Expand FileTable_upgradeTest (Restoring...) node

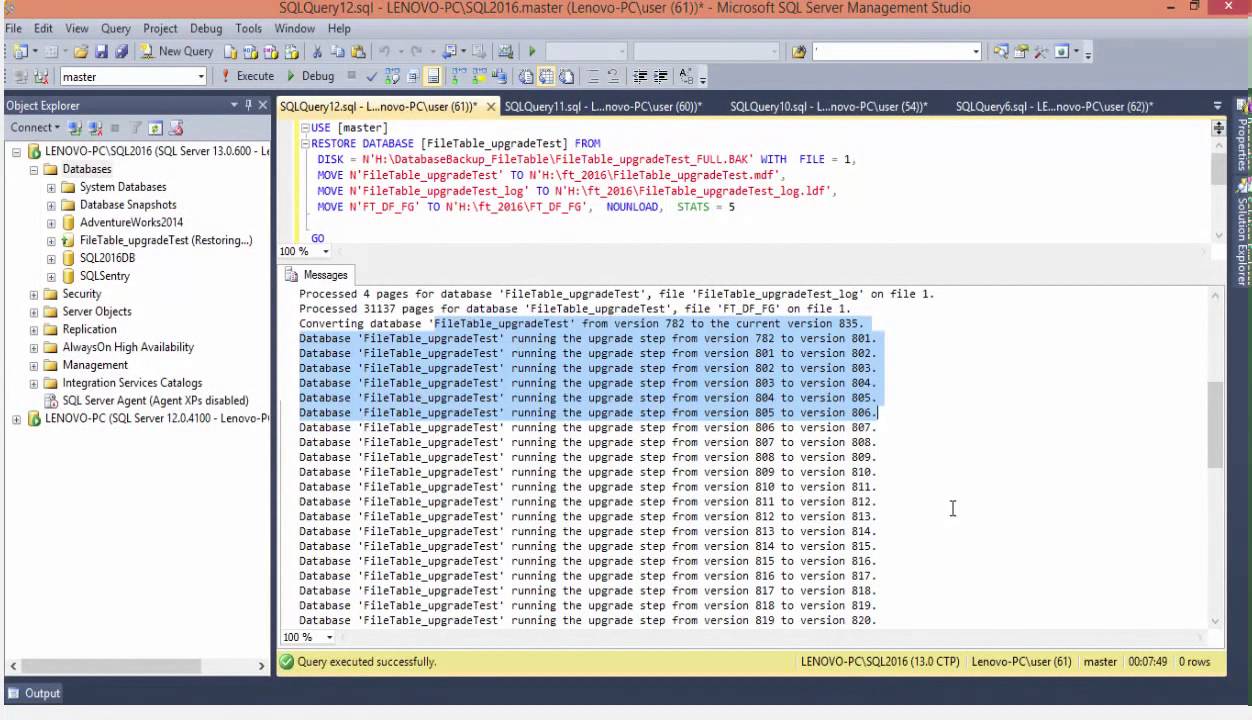point(51,241)
